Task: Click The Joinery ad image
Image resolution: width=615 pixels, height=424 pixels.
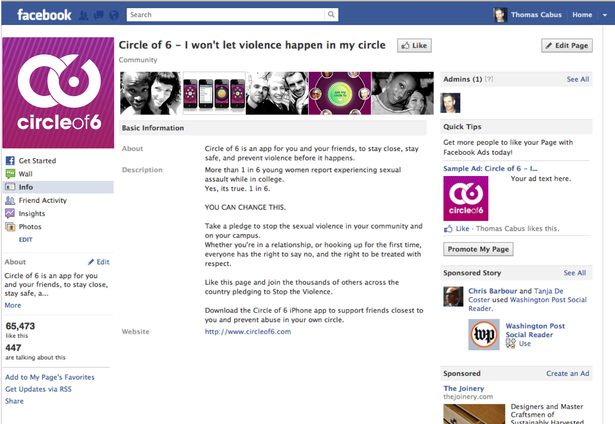Action: [x=474, y=414]
